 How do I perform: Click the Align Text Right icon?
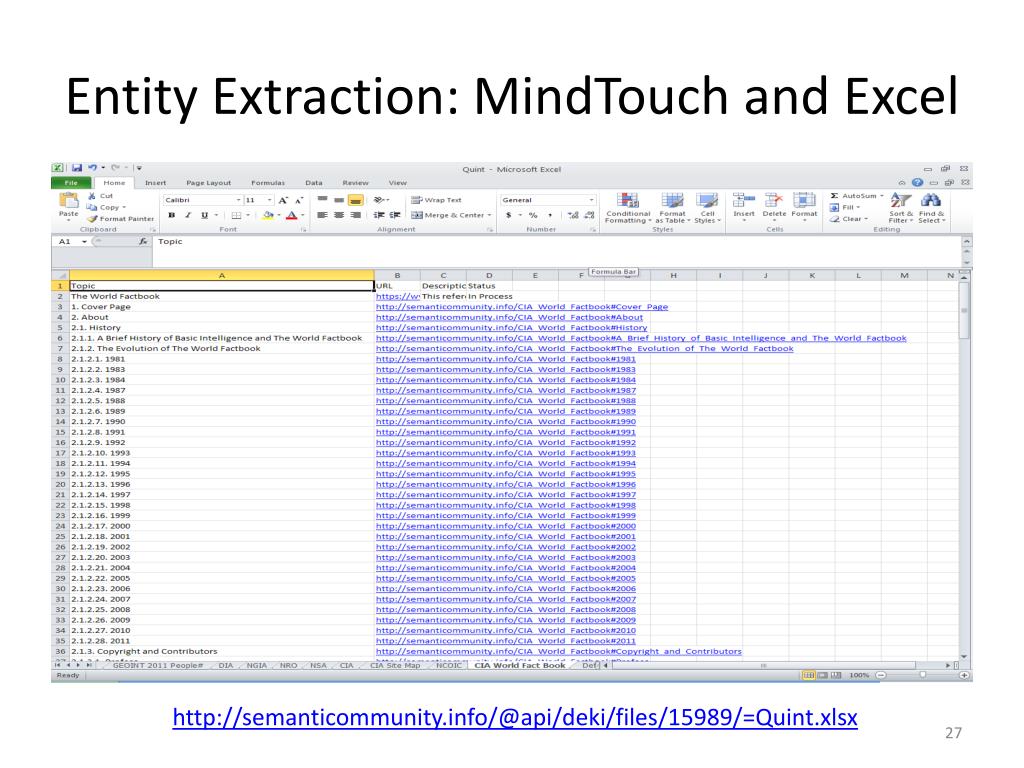coord(355,215)
